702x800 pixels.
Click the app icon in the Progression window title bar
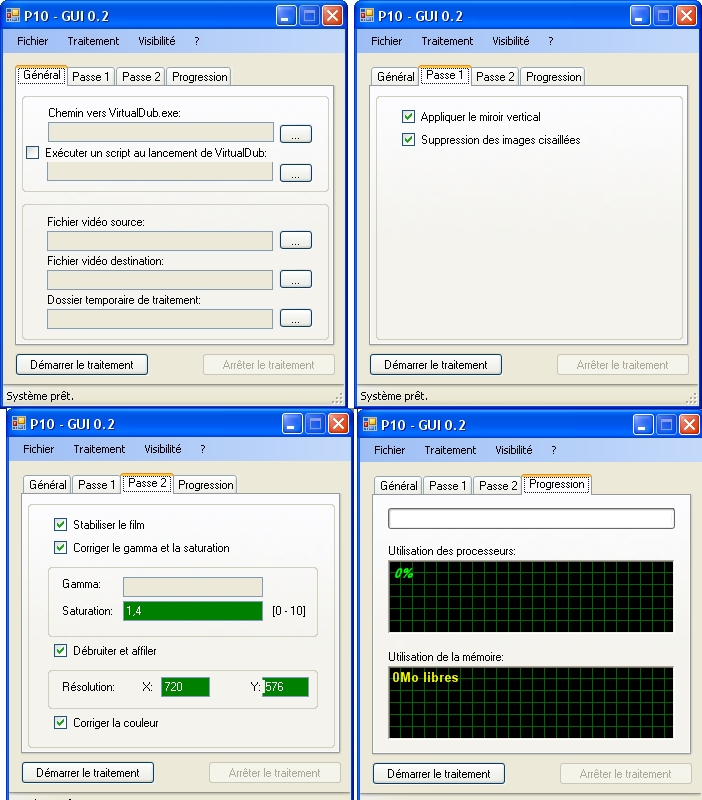(x=369, y=424)
